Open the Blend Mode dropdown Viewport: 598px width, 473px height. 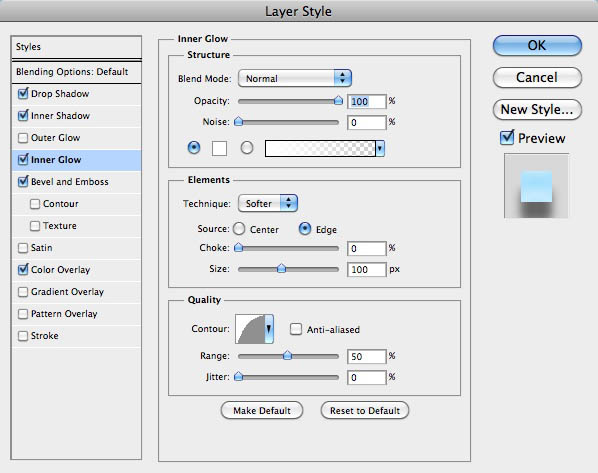tap(294, 79)
